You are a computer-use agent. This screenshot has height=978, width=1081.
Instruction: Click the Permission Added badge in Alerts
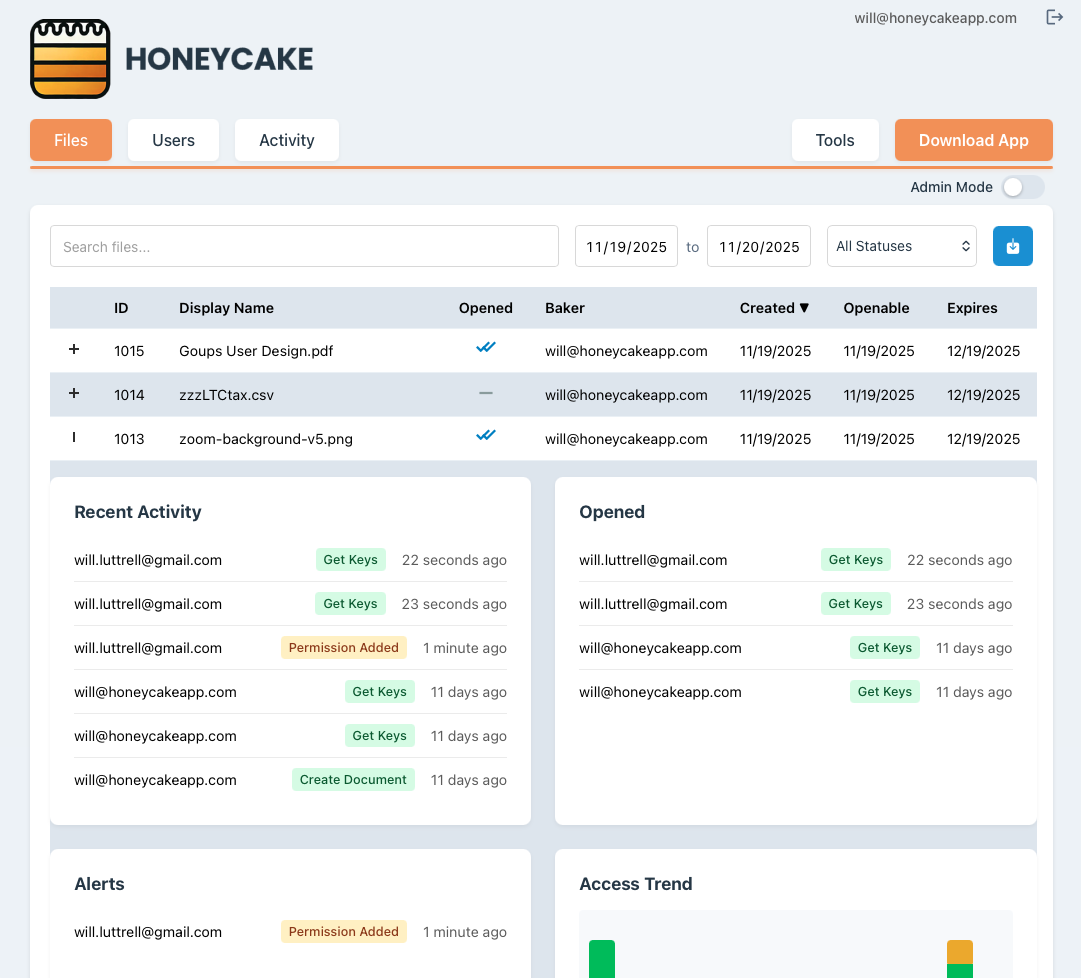click(343, 931)
